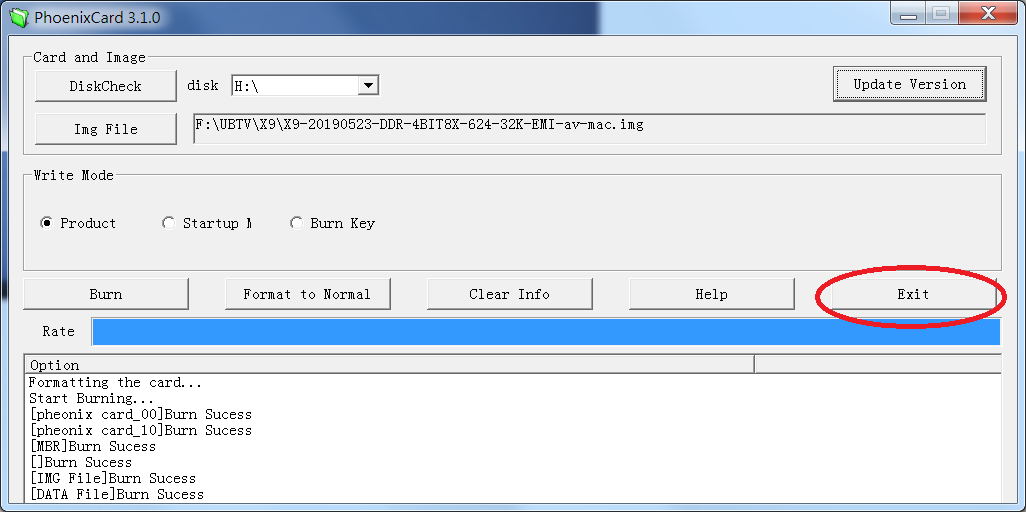Click the PhoenixCard app icon in title bar

coord(20,17)
